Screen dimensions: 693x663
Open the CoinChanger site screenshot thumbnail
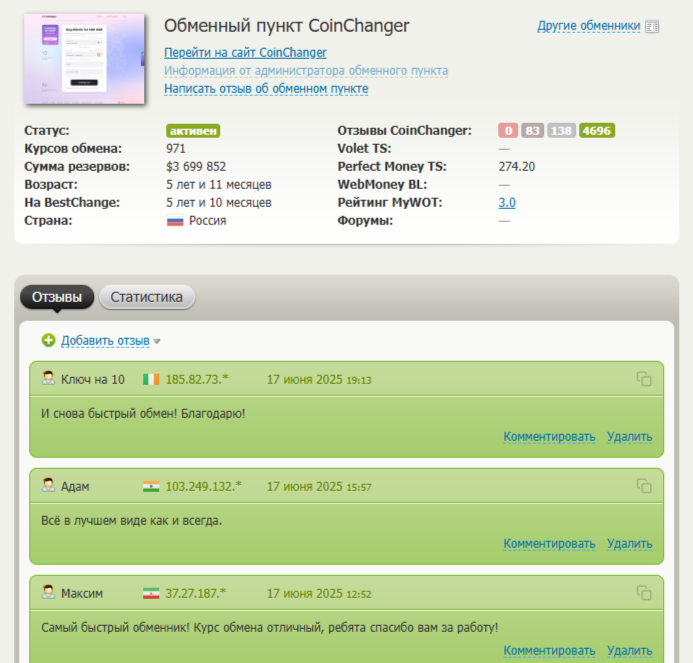coord(84,59)
